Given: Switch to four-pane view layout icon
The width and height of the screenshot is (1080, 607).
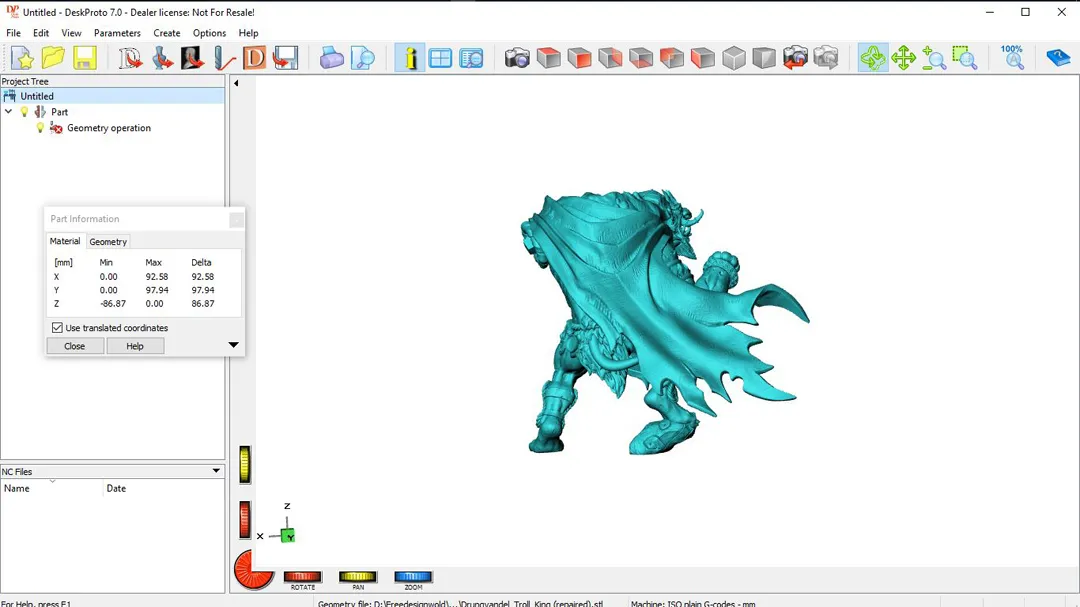Looking at the screenshot, I should [440, 58].
